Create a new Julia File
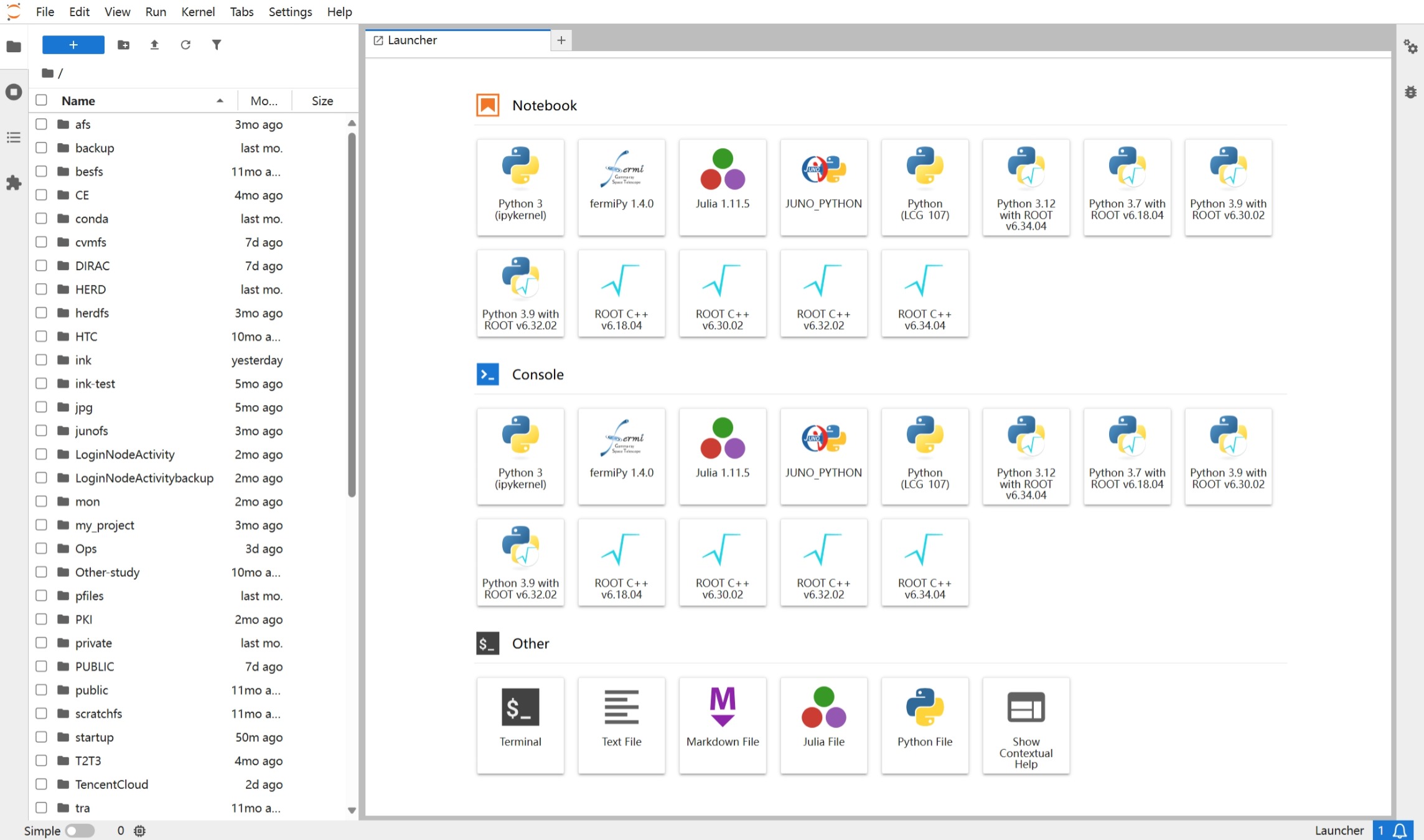1424x840 pixels. point(823,726)
